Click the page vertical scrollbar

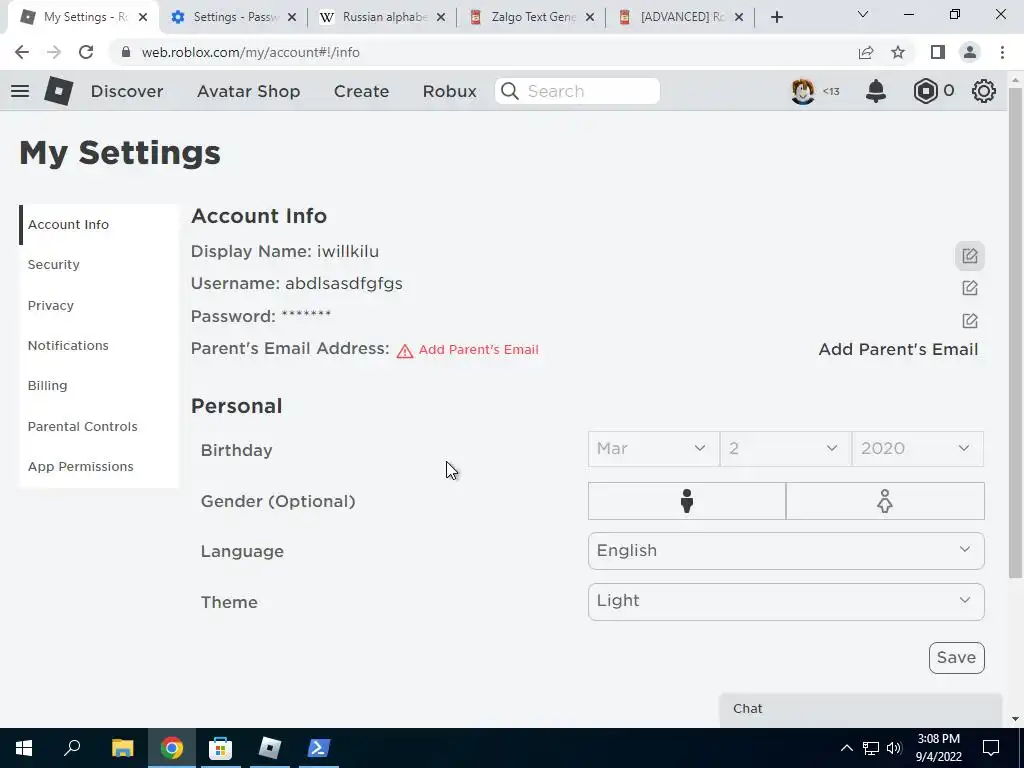1015,333
